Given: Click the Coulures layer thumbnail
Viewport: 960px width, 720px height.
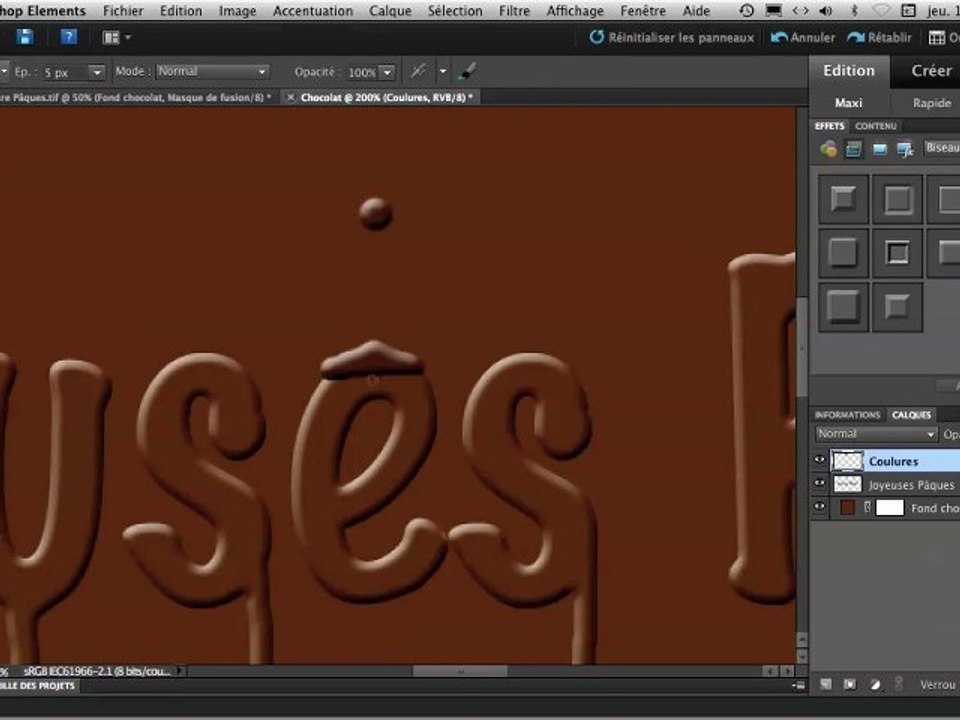Looking at the screenshot, I should (x=847, y=460).
